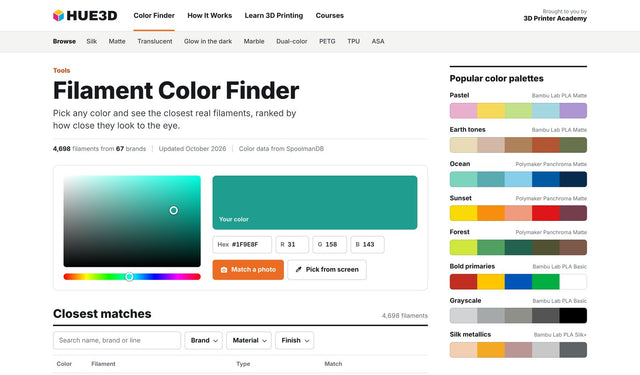The width and height of the screenshot is (640, 375).
Task: Click the eyedropper icon in Pick from screen
Action: point(298,270)
